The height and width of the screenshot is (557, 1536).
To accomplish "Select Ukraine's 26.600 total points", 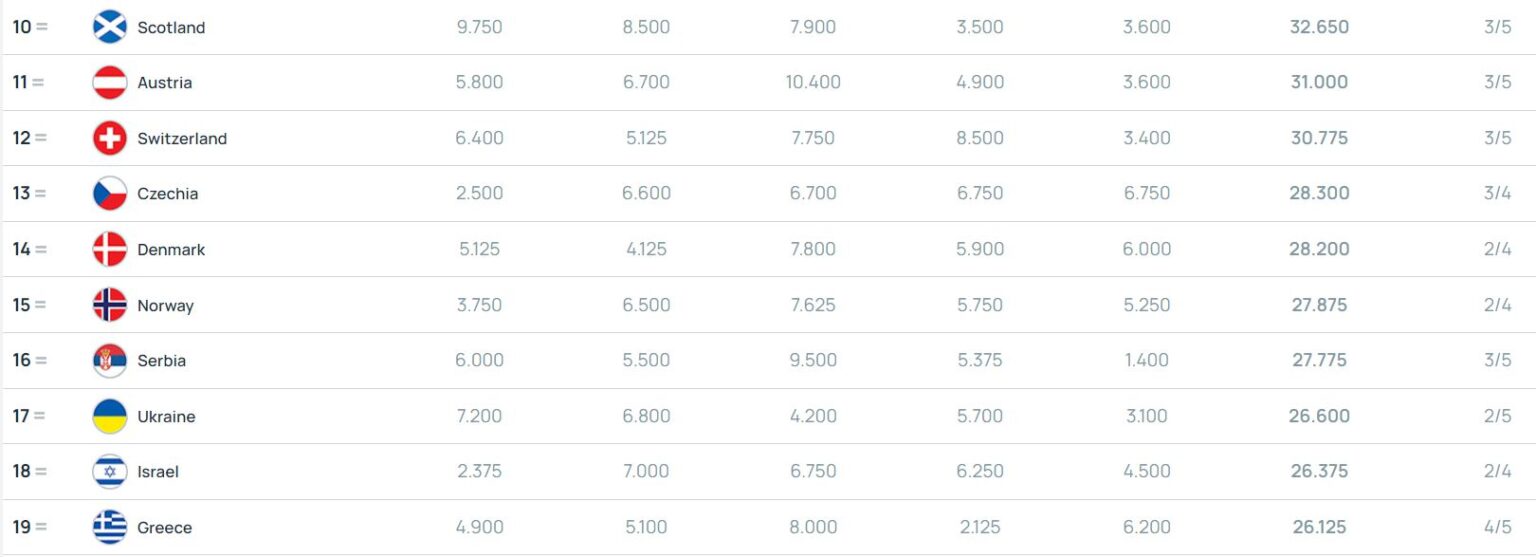I will (x=1319, y=416).
